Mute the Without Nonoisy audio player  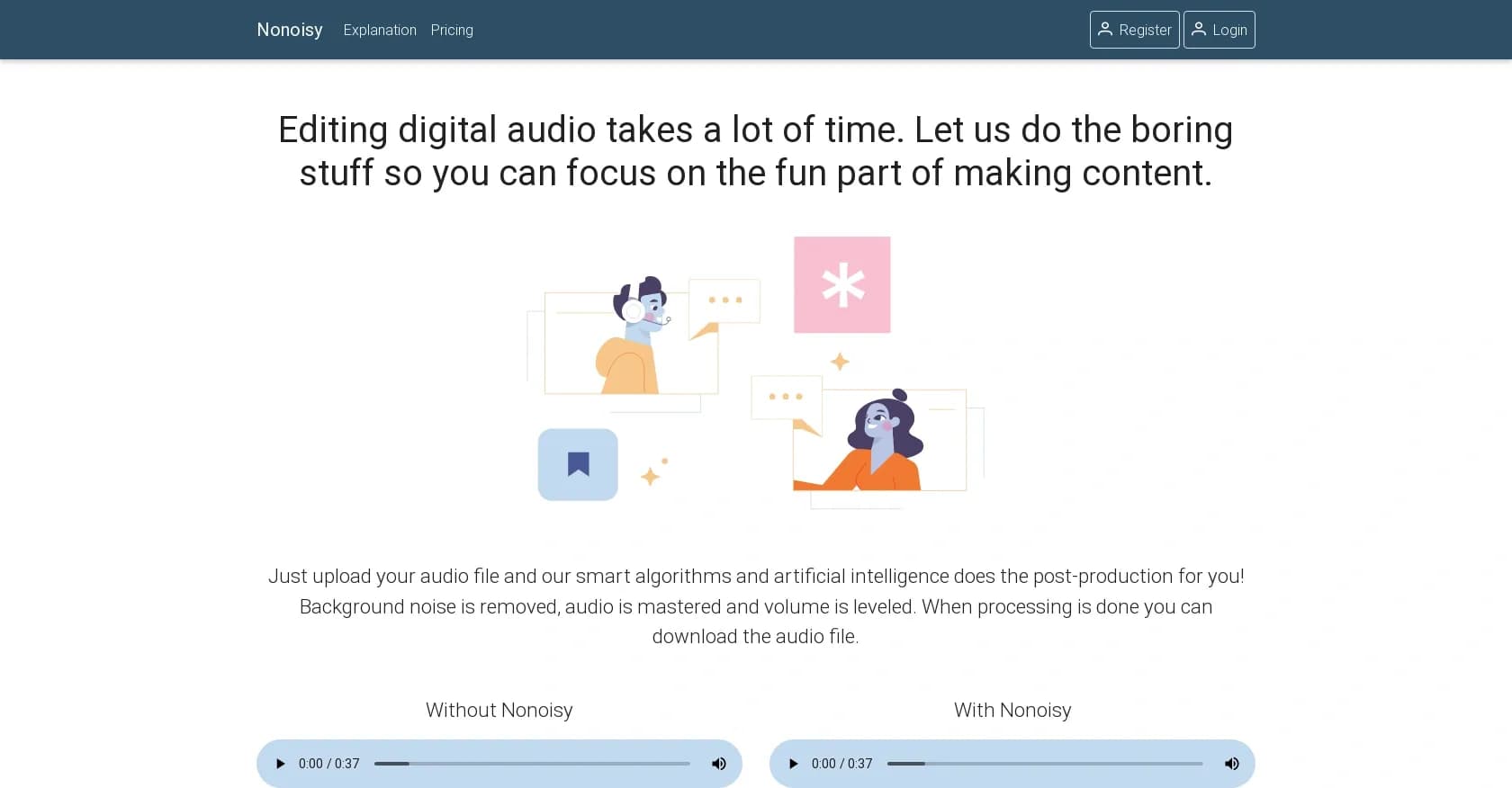(x=718, y=764)
